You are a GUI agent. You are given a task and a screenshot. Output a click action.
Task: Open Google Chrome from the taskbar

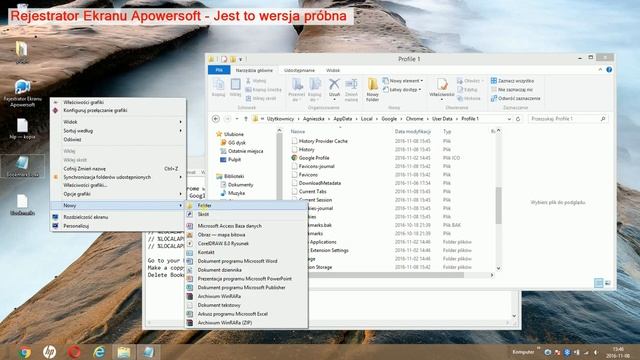[24, 352]
